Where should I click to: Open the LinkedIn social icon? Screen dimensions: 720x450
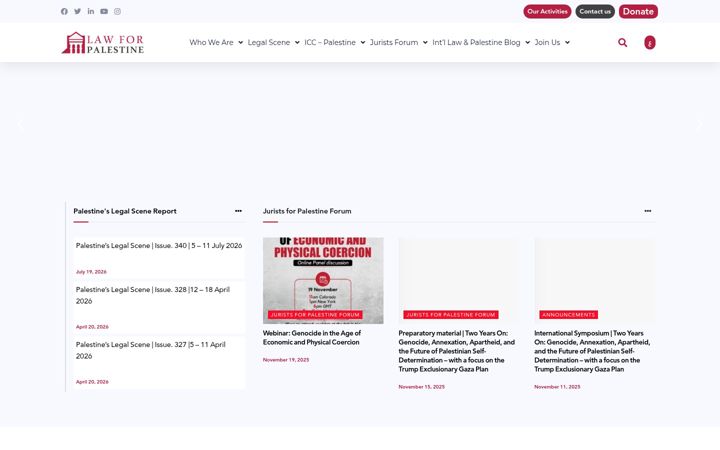91,11
